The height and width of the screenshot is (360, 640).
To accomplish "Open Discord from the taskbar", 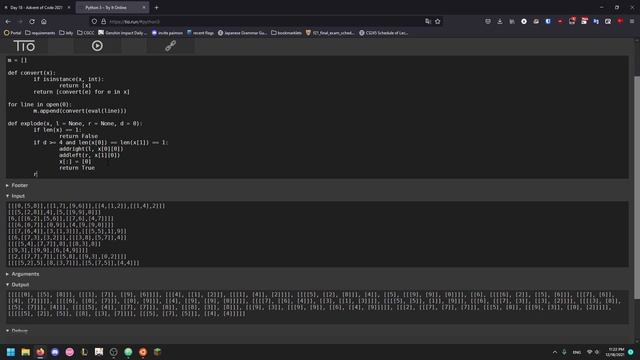I will 55,352.
